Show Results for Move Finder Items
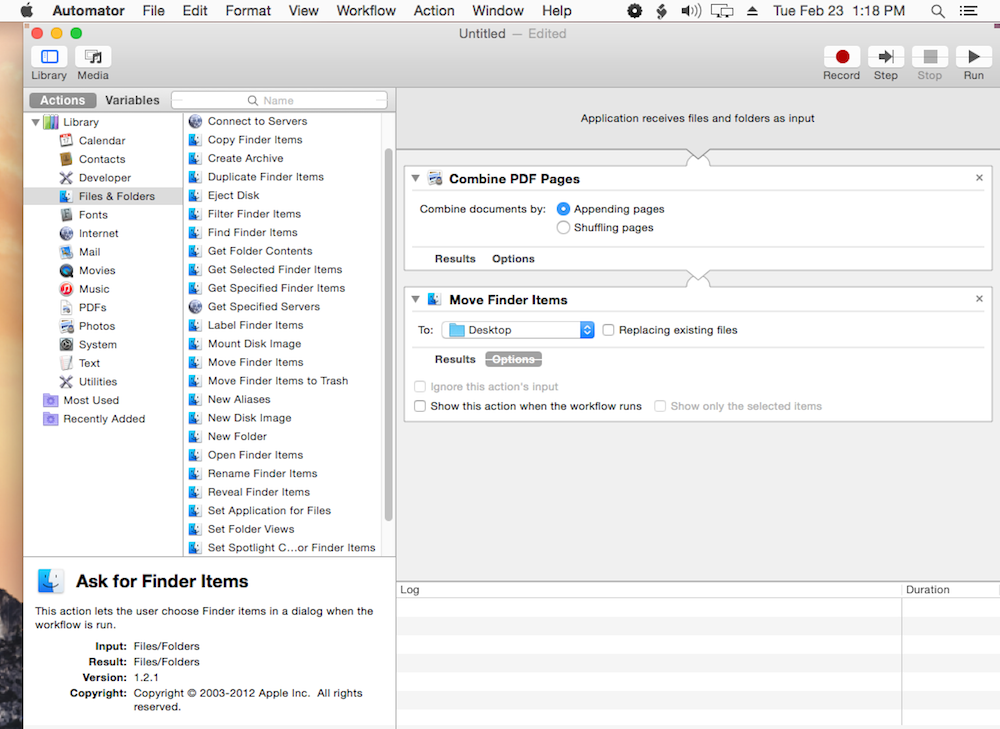 pos(455,359)
